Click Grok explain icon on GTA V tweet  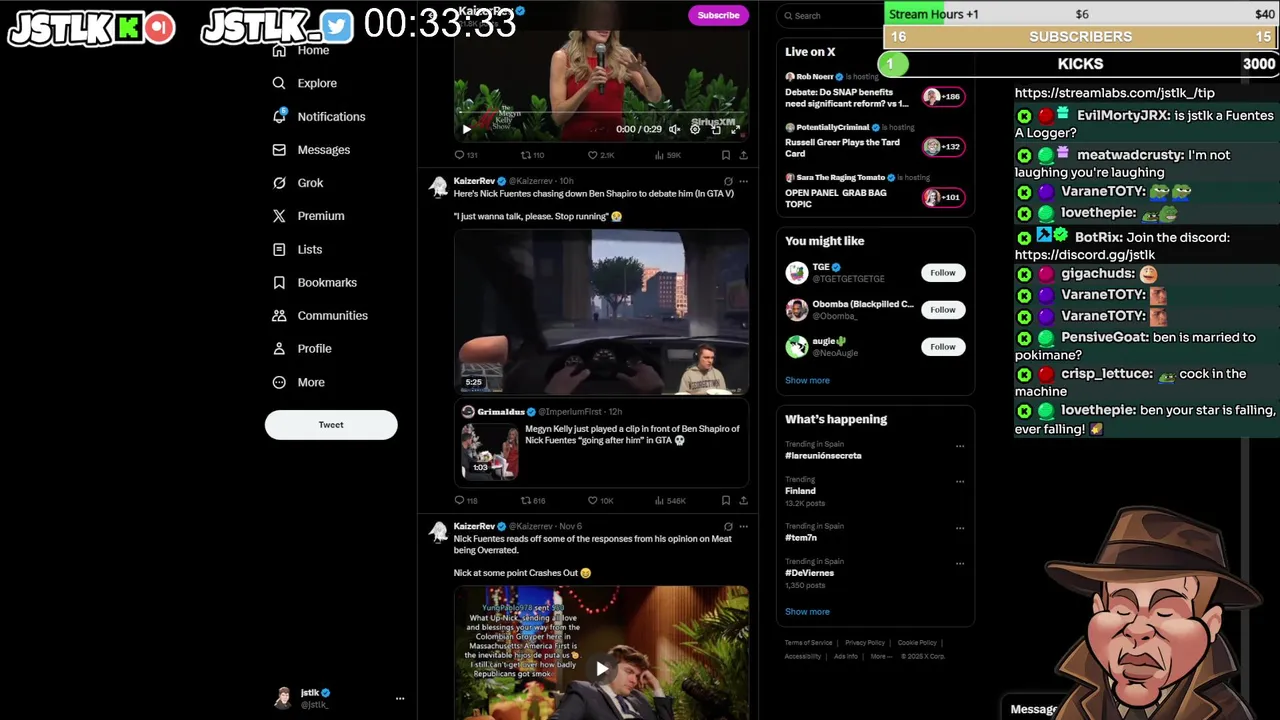coord(728,181)
